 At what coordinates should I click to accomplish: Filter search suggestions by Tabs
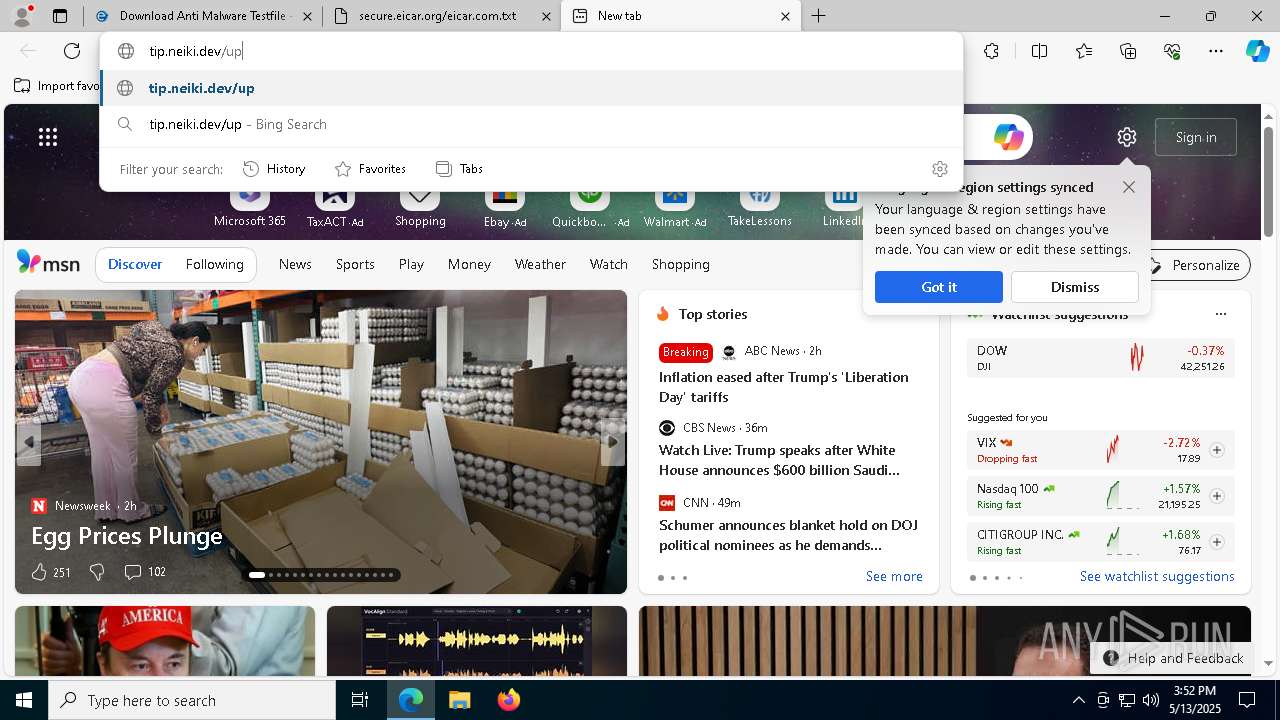459,169
